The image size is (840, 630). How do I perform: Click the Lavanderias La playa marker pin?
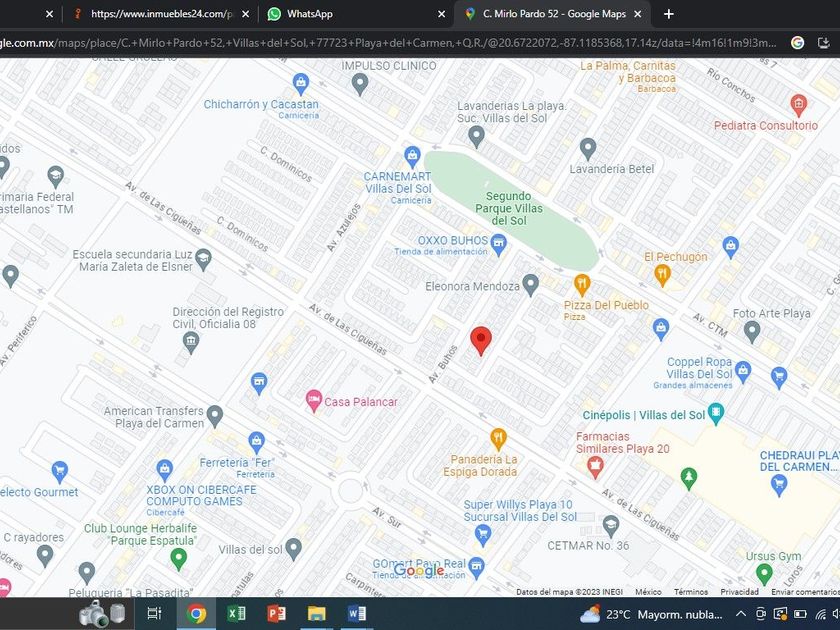pyautogui.click(x=476, y=137)
